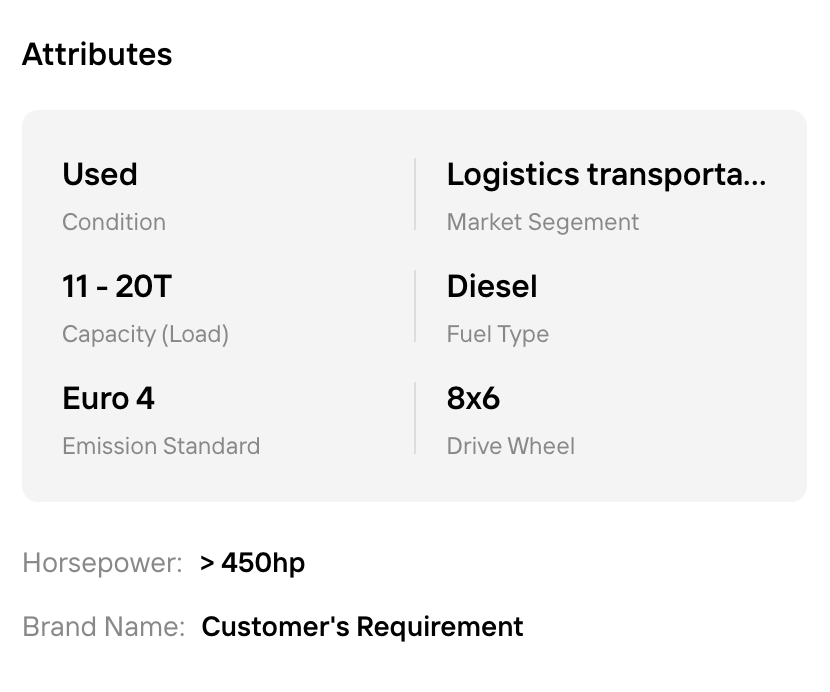Open the "Customer's Requirement" brand value
The image size is (830, 692).
pos(362,627)
